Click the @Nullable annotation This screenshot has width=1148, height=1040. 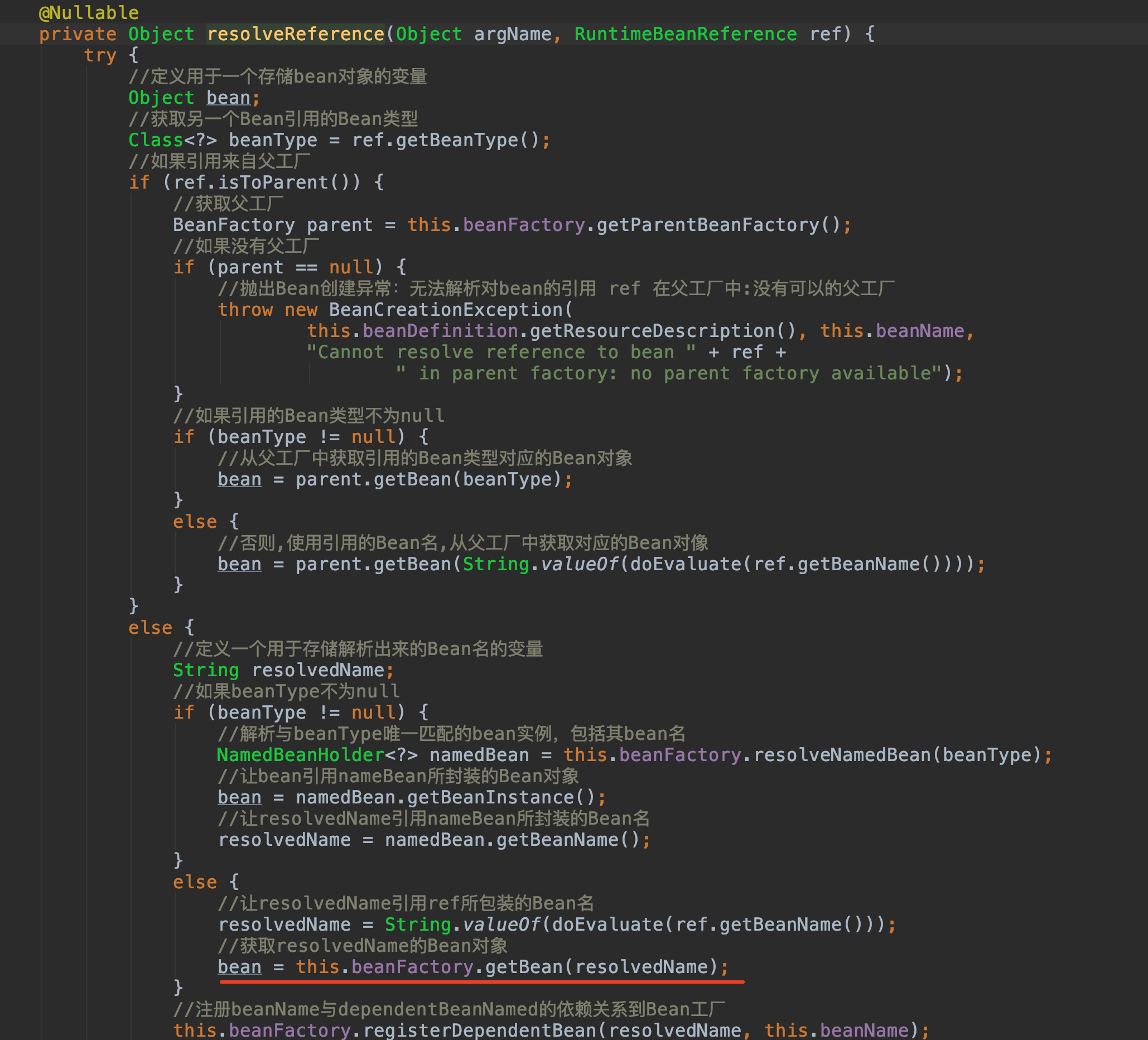pos(88,12)
